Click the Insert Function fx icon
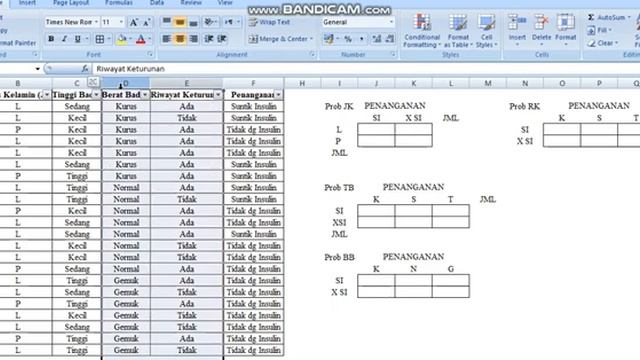This screenshot has width=640, height=360. coord(85,69)
